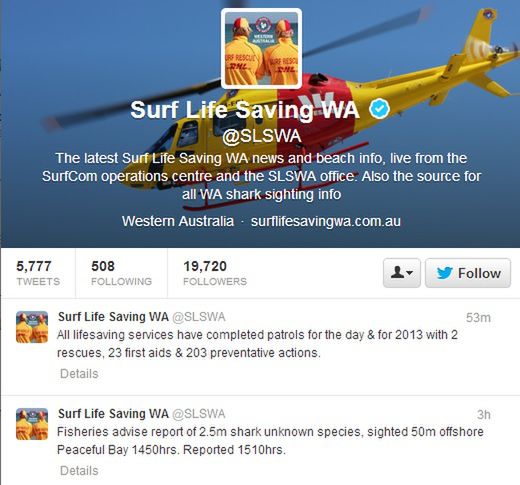
Task: Open the surflifesavingwa.com.au website link
Action: tap(326, 221)
